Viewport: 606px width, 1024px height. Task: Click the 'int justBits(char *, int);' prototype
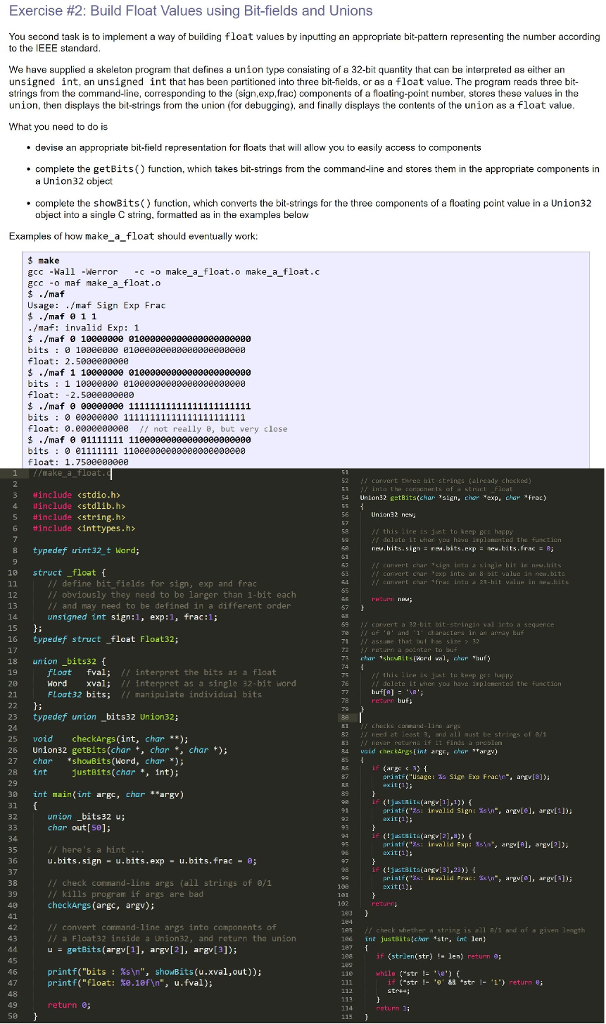[106, 773]
